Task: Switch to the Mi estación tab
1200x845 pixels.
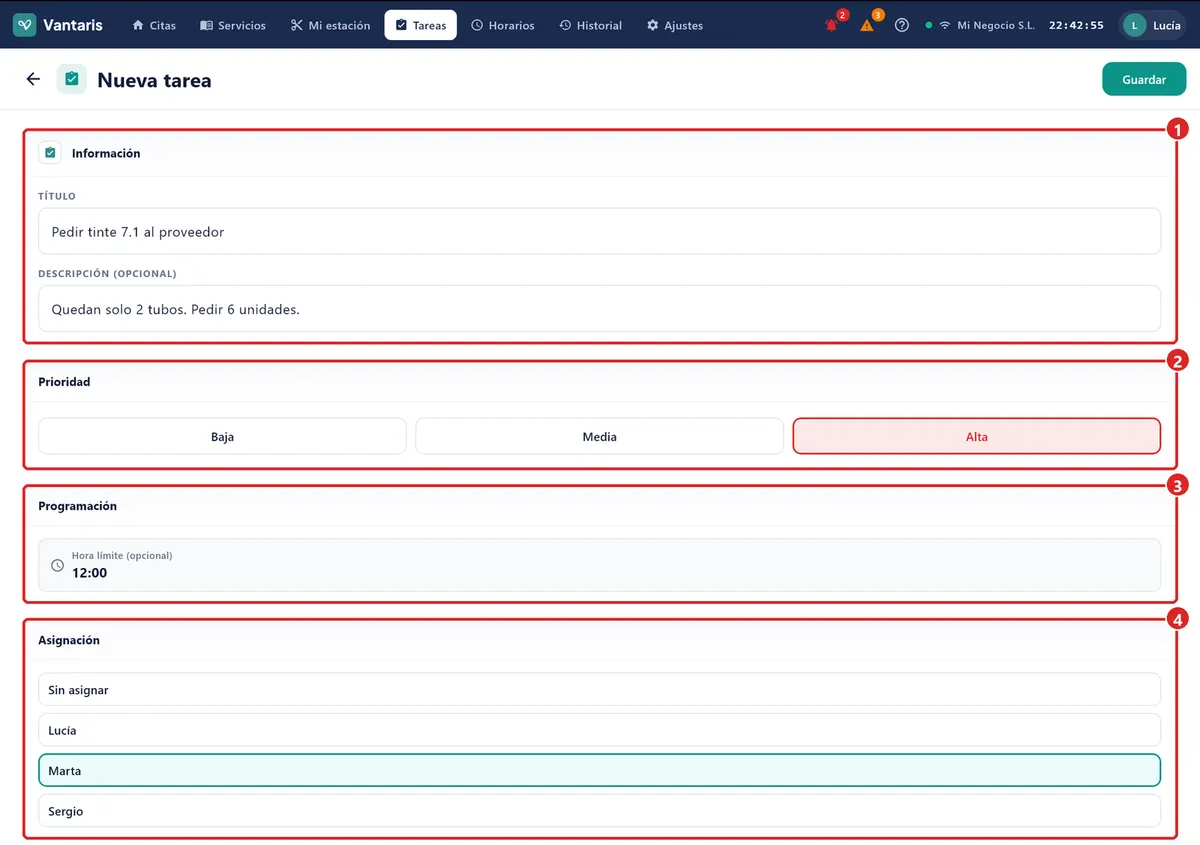Action: coord(330,25)
